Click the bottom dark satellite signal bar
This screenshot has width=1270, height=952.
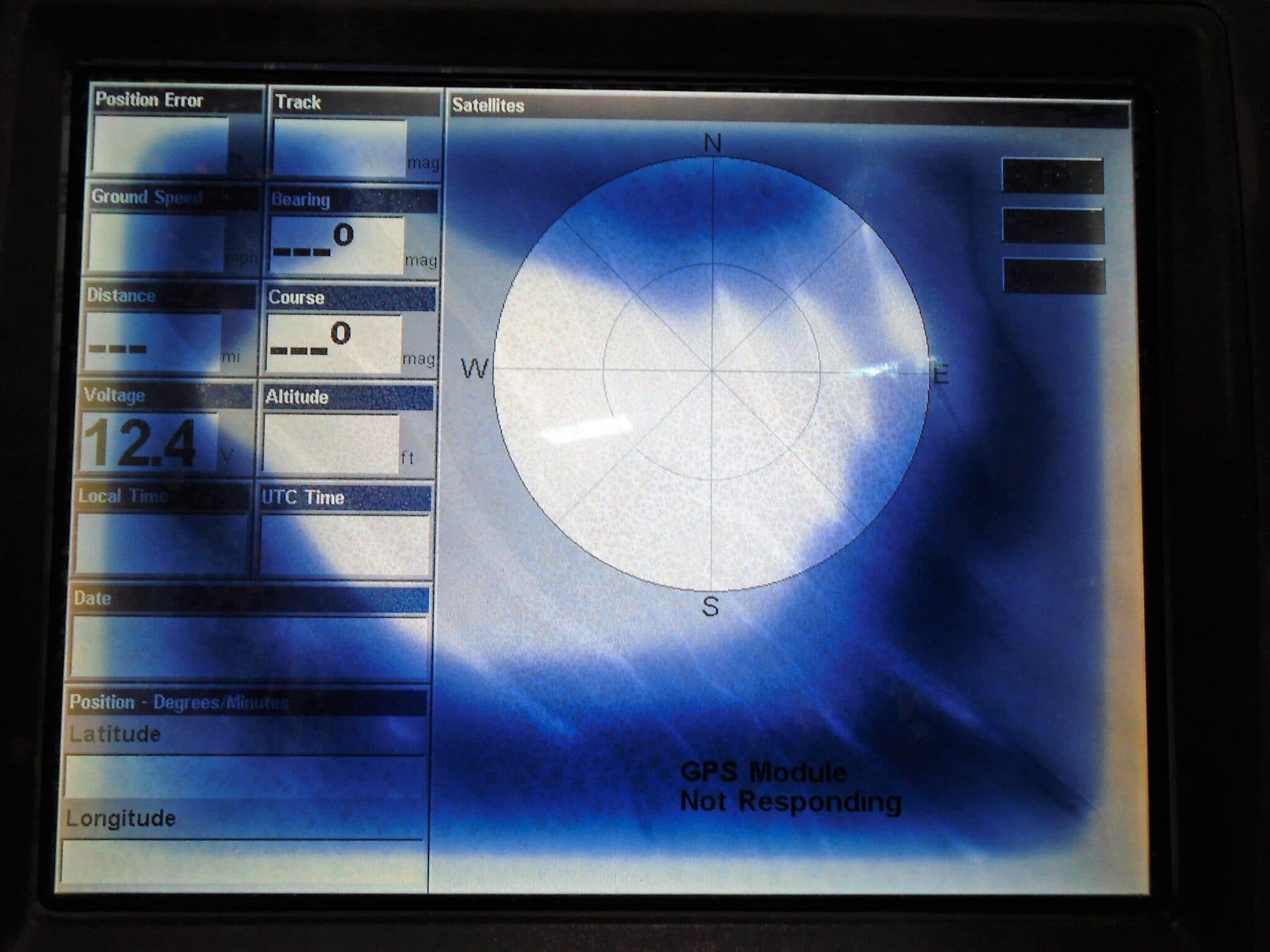(1054, 276)
